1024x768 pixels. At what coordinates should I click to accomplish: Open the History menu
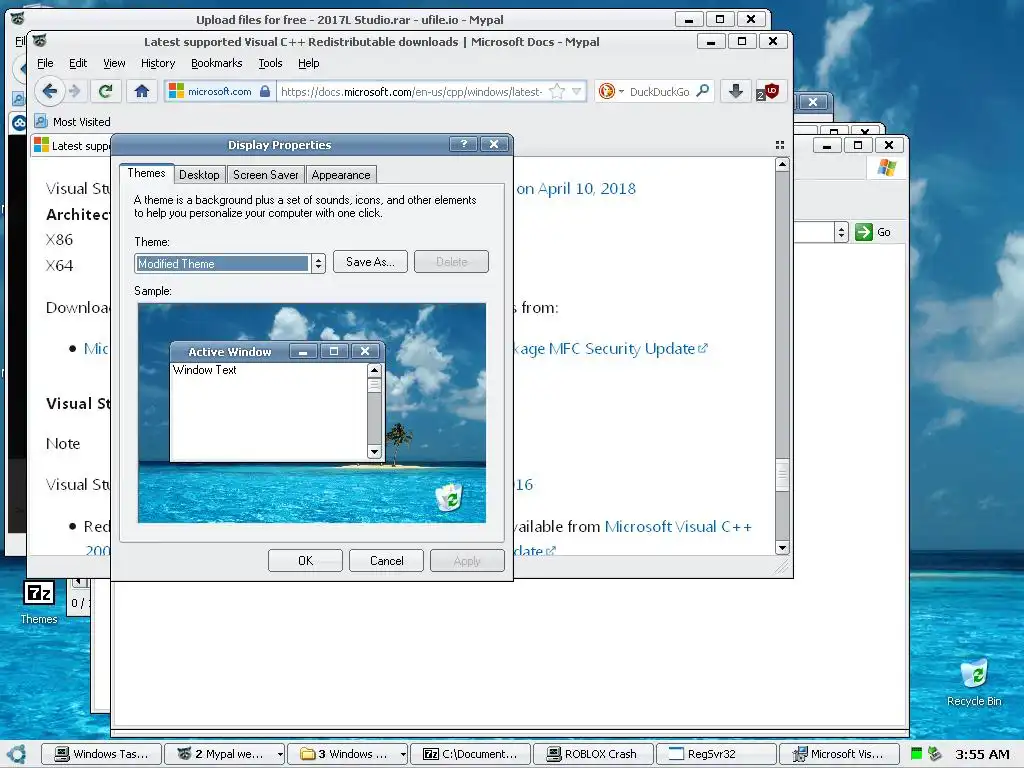pos(158,63)
